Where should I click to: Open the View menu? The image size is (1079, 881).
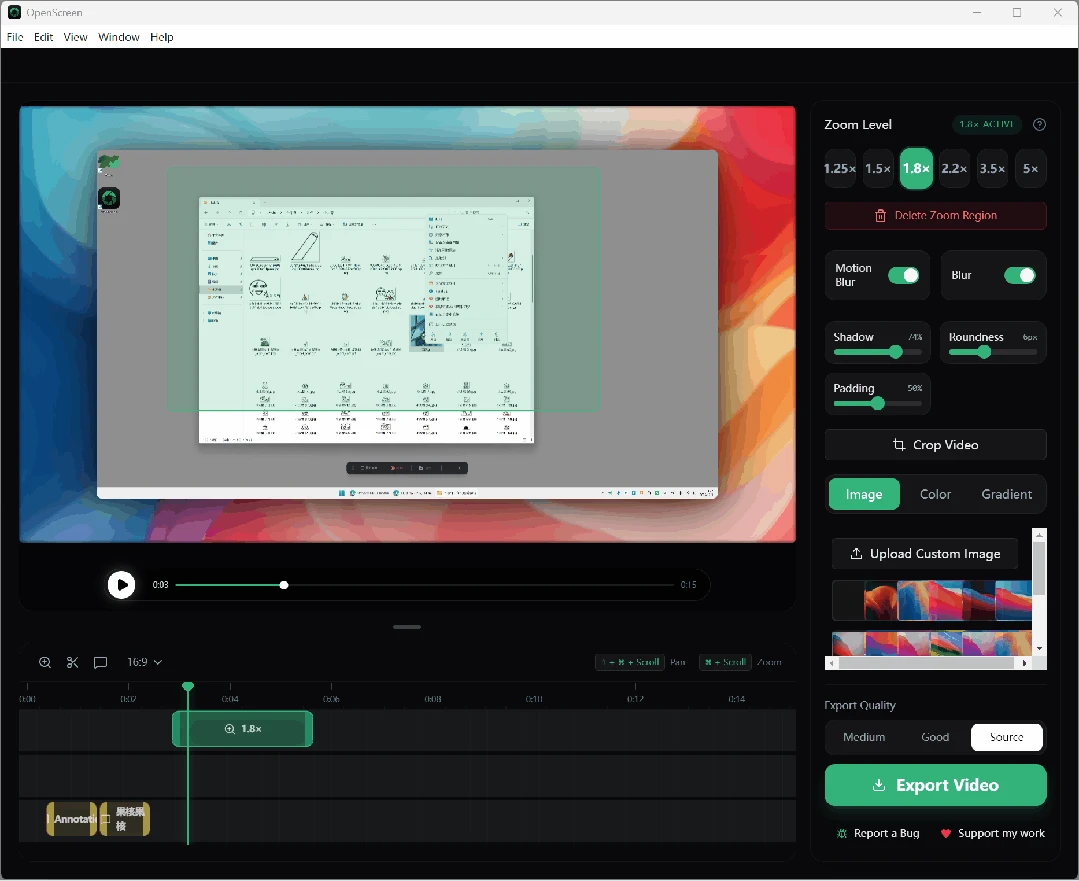coord(76,37)
